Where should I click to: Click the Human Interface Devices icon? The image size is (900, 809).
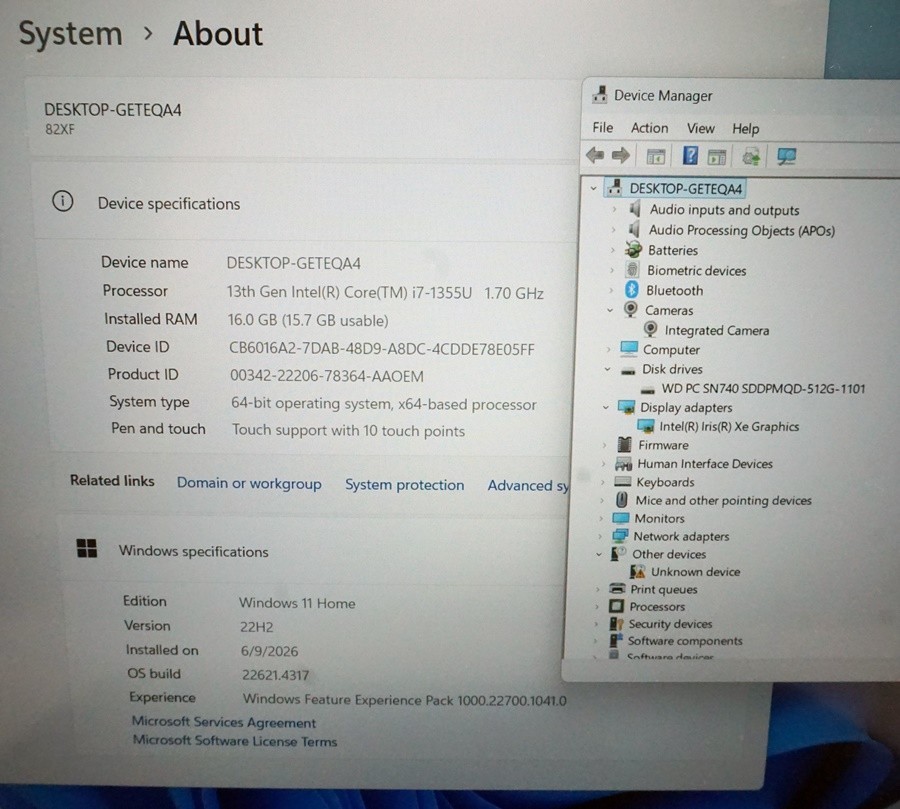tap(623, 463)
